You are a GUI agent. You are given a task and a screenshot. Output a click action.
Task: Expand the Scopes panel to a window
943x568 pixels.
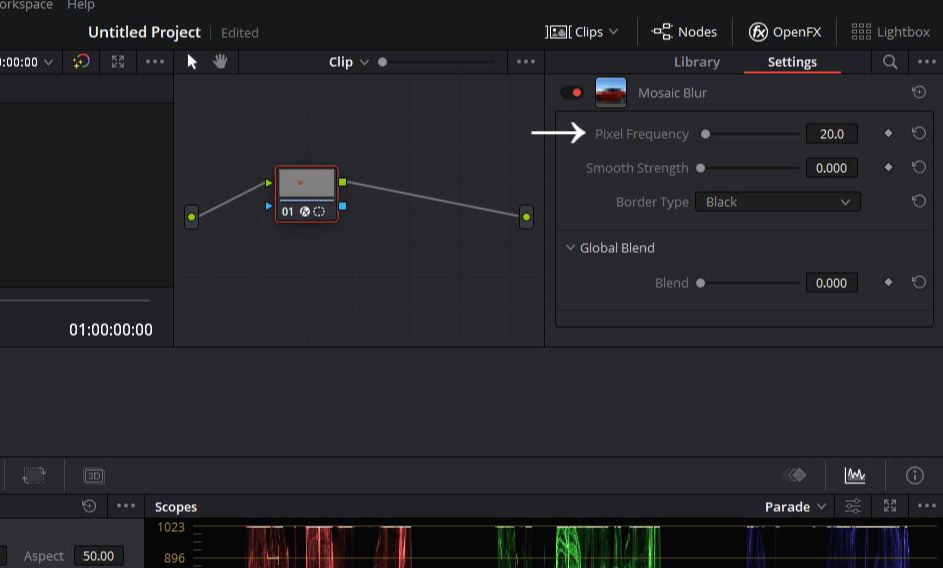click(x=889, y=506)
